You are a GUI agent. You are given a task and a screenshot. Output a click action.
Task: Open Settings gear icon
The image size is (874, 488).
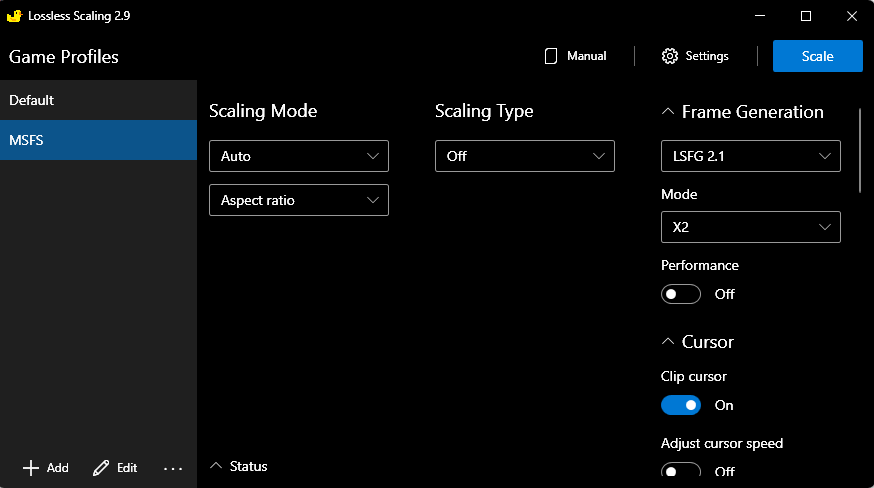tap(669, 56)
